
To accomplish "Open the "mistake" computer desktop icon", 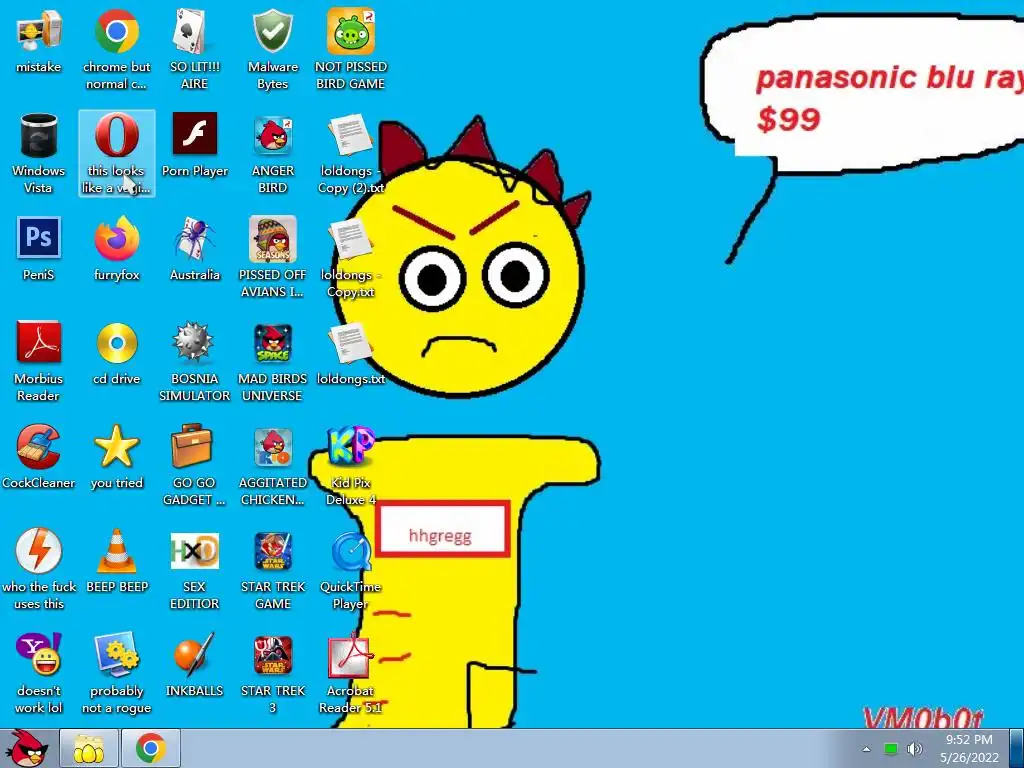I will tap(39, 32).
